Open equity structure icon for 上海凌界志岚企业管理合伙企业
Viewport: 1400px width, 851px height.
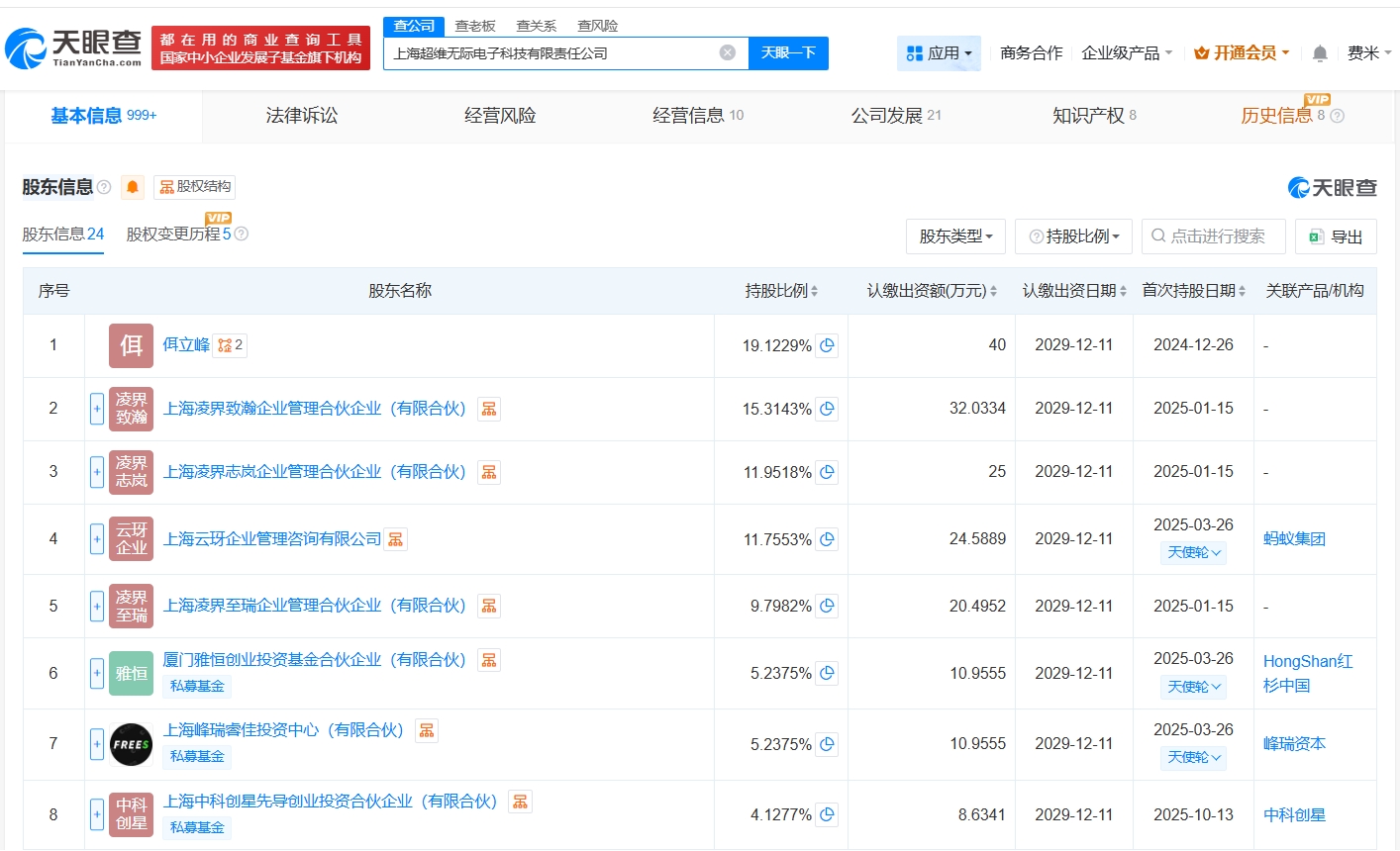(489, 472)
